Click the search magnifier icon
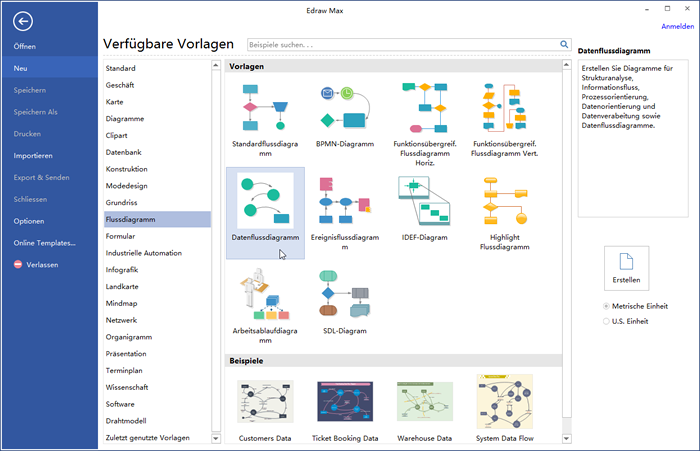The width and height of the screenshot is (700, 451). click(564, 45)
